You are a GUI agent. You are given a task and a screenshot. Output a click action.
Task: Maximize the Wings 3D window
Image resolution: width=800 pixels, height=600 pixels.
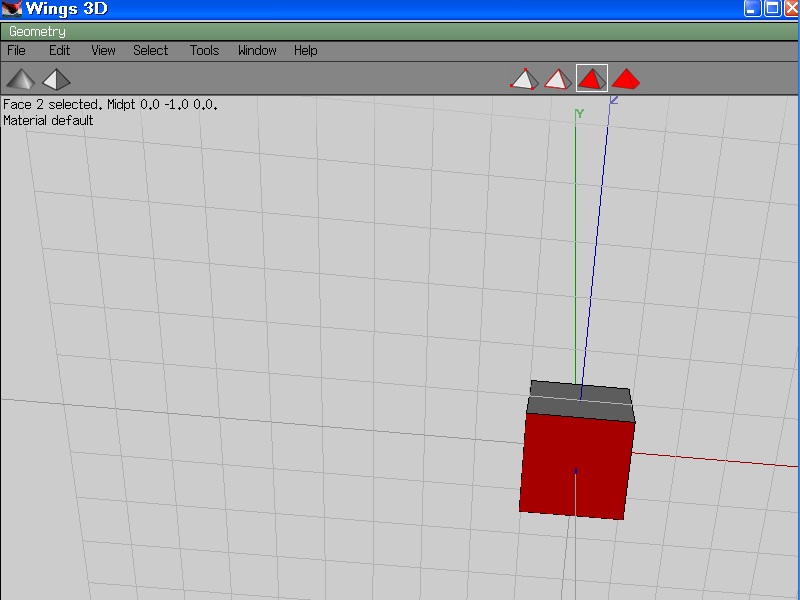click(772, 9)
